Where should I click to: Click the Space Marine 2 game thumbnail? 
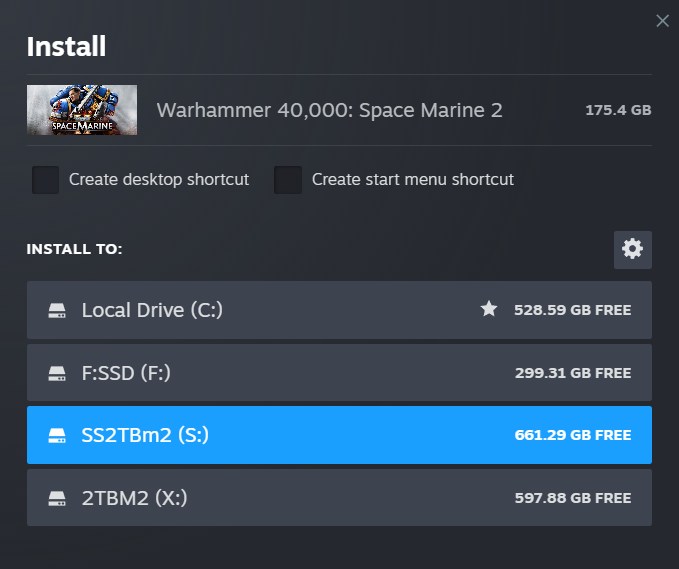click(82, 110)
